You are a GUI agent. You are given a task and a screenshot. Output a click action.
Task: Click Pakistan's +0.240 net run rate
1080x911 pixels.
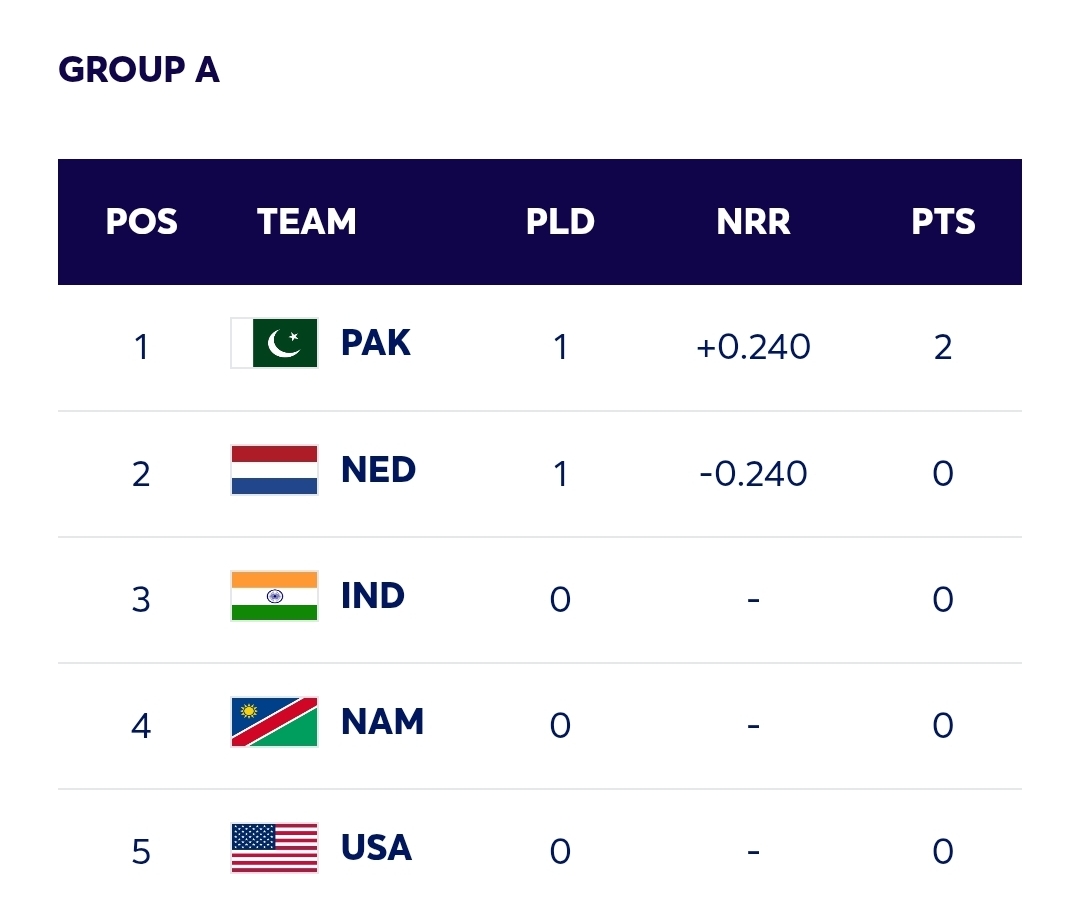(753, 347)
